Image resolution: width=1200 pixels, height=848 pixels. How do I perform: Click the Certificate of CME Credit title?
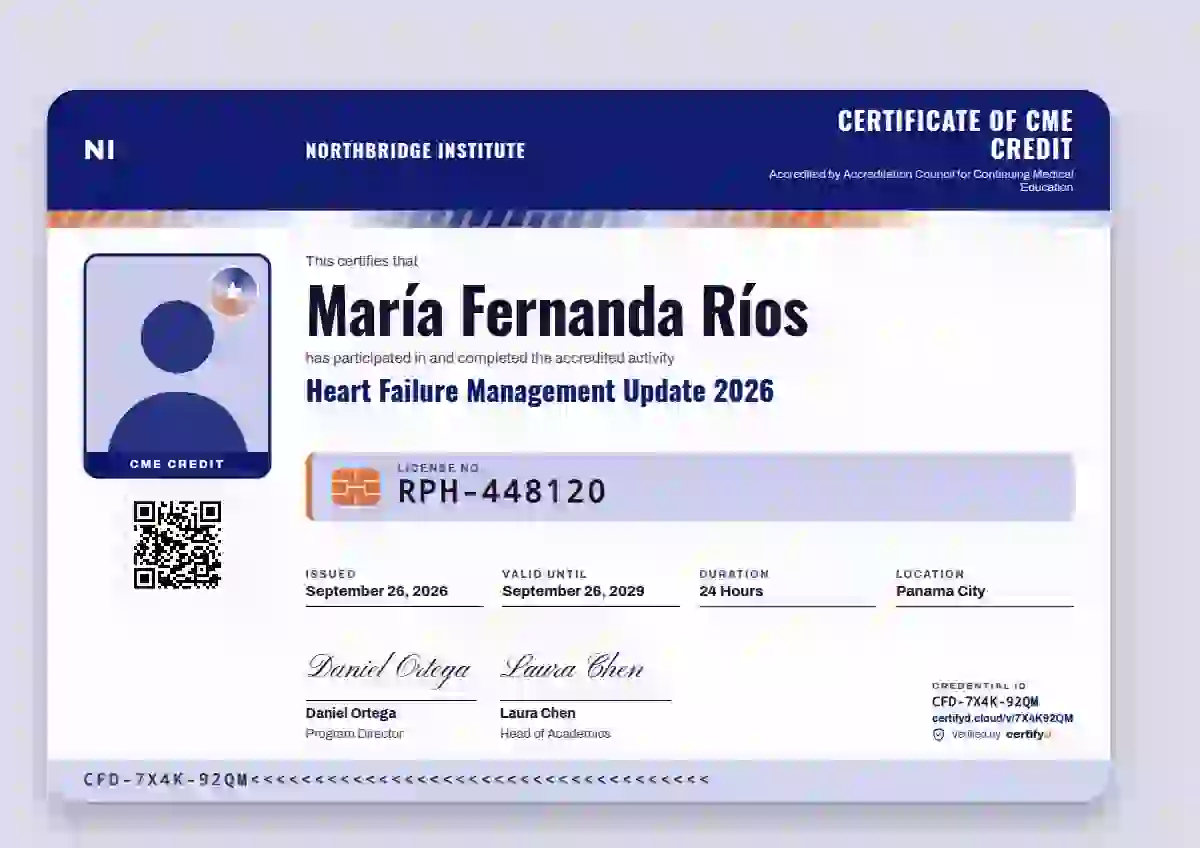[955, 135]
